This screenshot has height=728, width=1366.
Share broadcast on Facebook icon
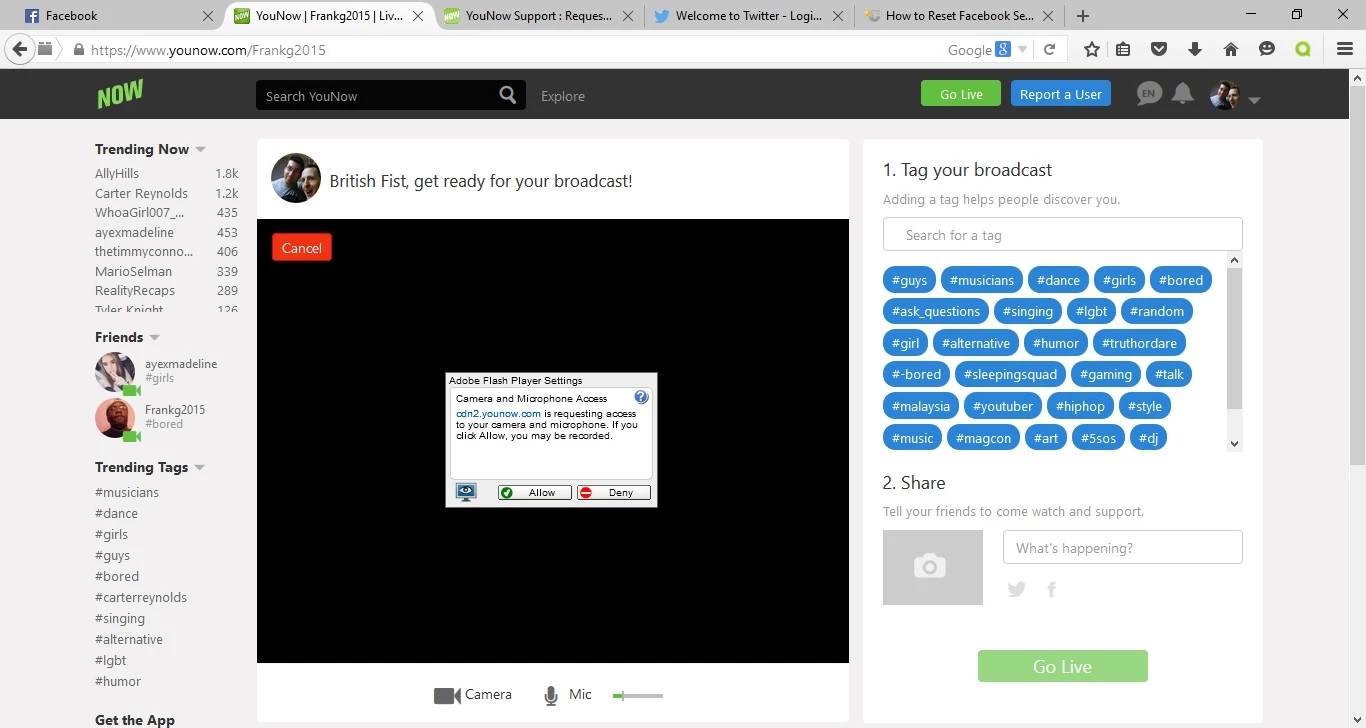point(1051,589)
